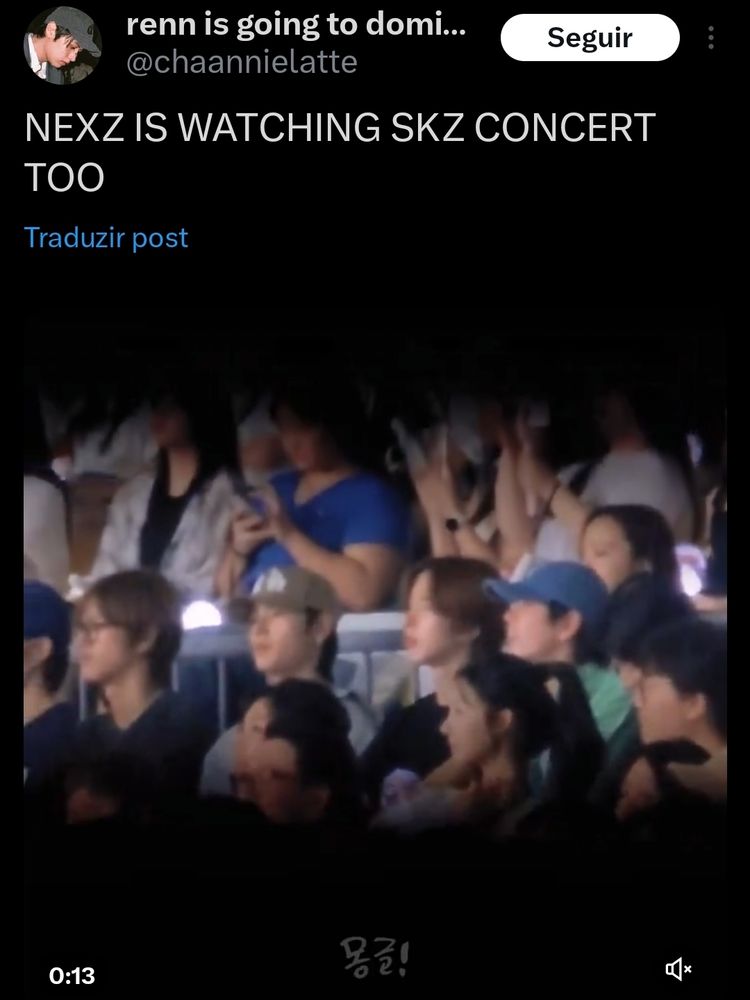Open the three-dot more options menu
The width and height of the screenshot is (750, 1000).
pyautogui.click(x=710, y=38)
